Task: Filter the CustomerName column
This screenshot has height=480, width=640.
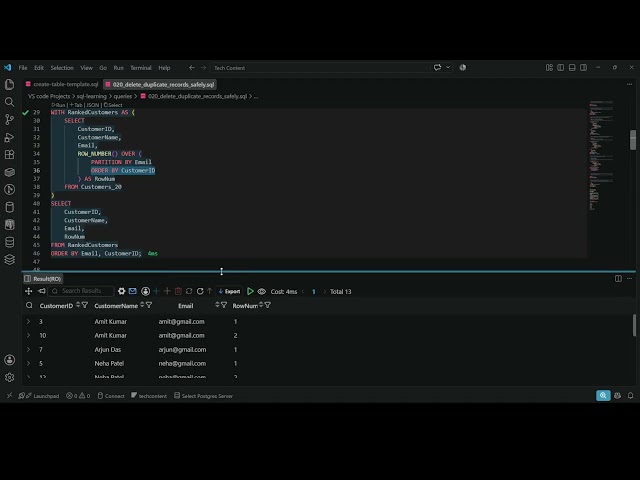Action: coord(149,305)
